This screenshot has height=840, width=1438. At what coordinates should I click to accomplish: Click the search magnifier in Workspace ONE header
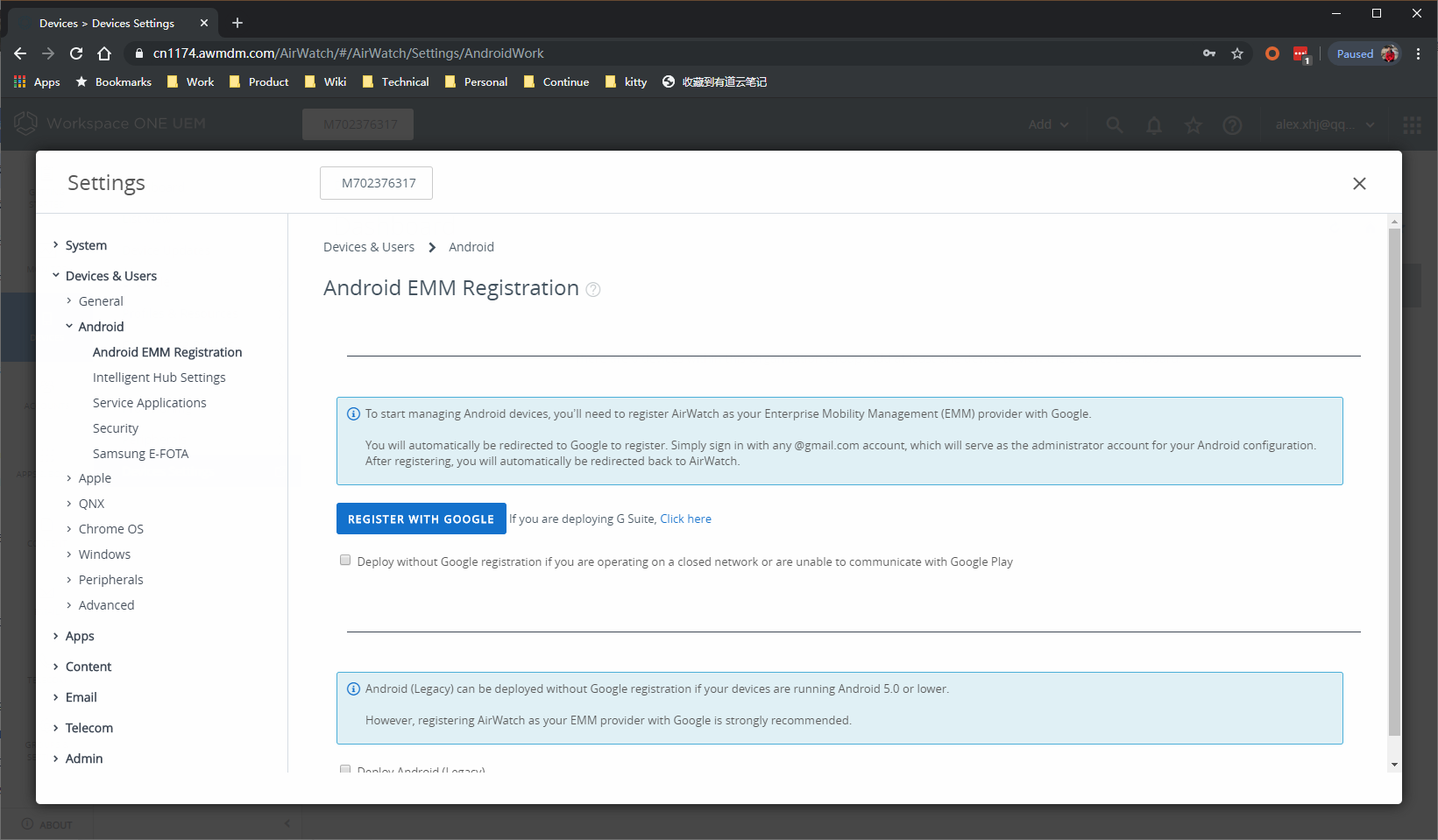tap(1115, 124)
